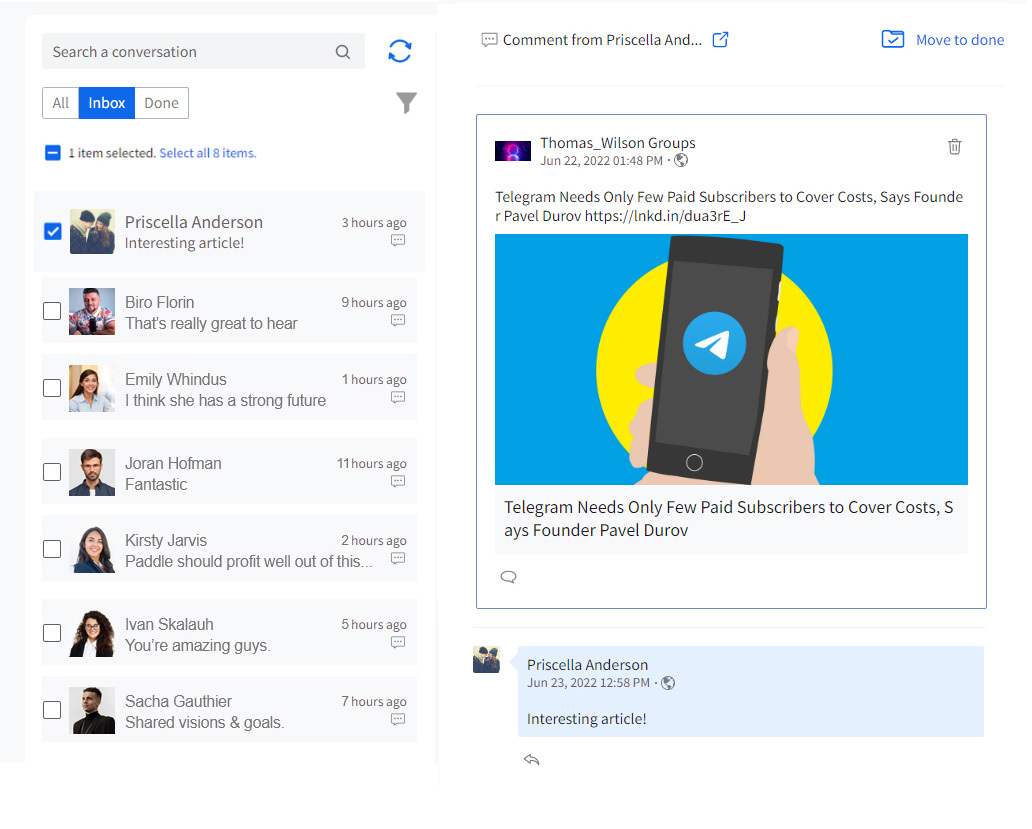Open Kirsty Jarvis 'Paddle should profit' message

point(248,562)
